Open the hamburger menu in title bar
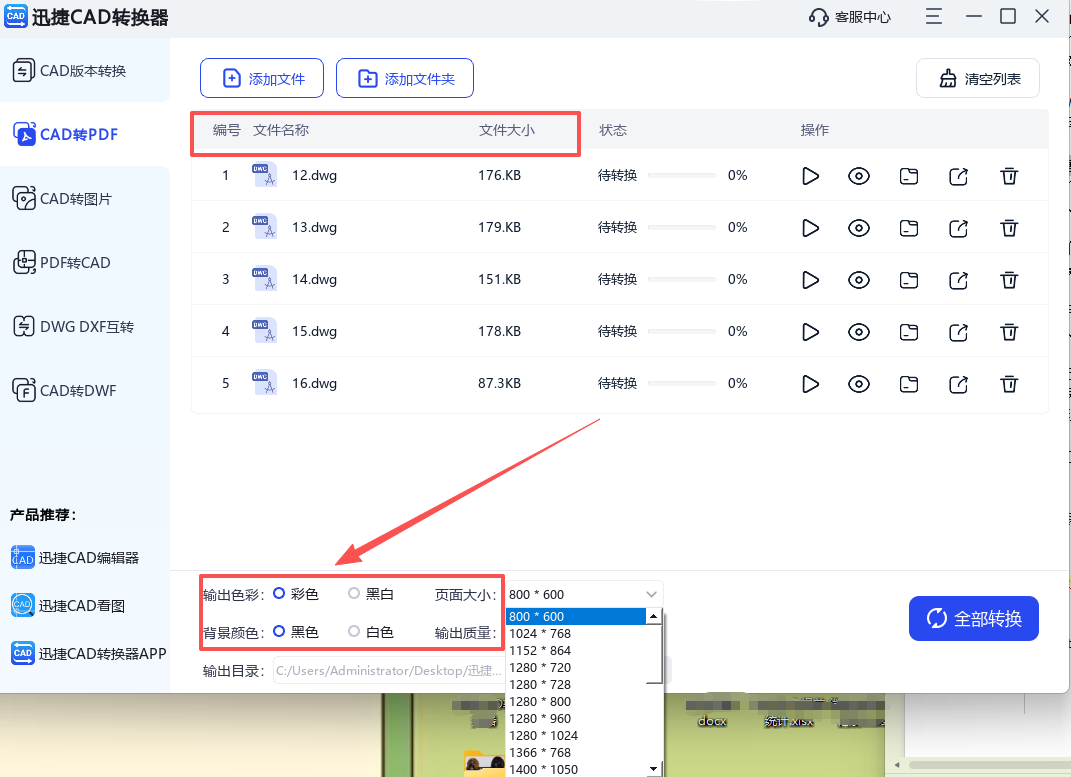This screenshot has width=1071, height=777. [934, 16]
